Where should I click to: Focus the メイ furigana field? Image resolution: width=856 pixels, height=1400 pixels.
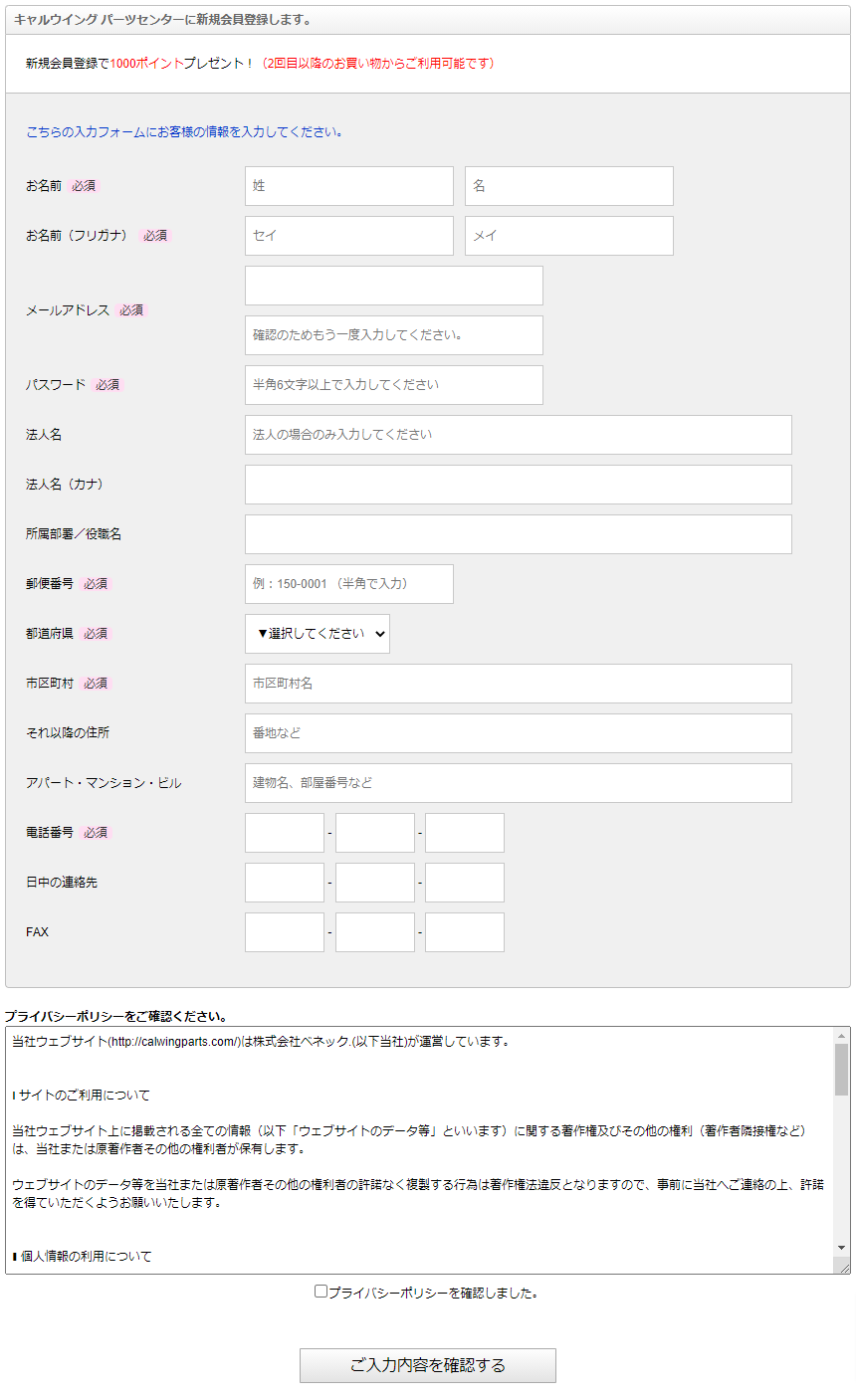(x=569, y=236)
